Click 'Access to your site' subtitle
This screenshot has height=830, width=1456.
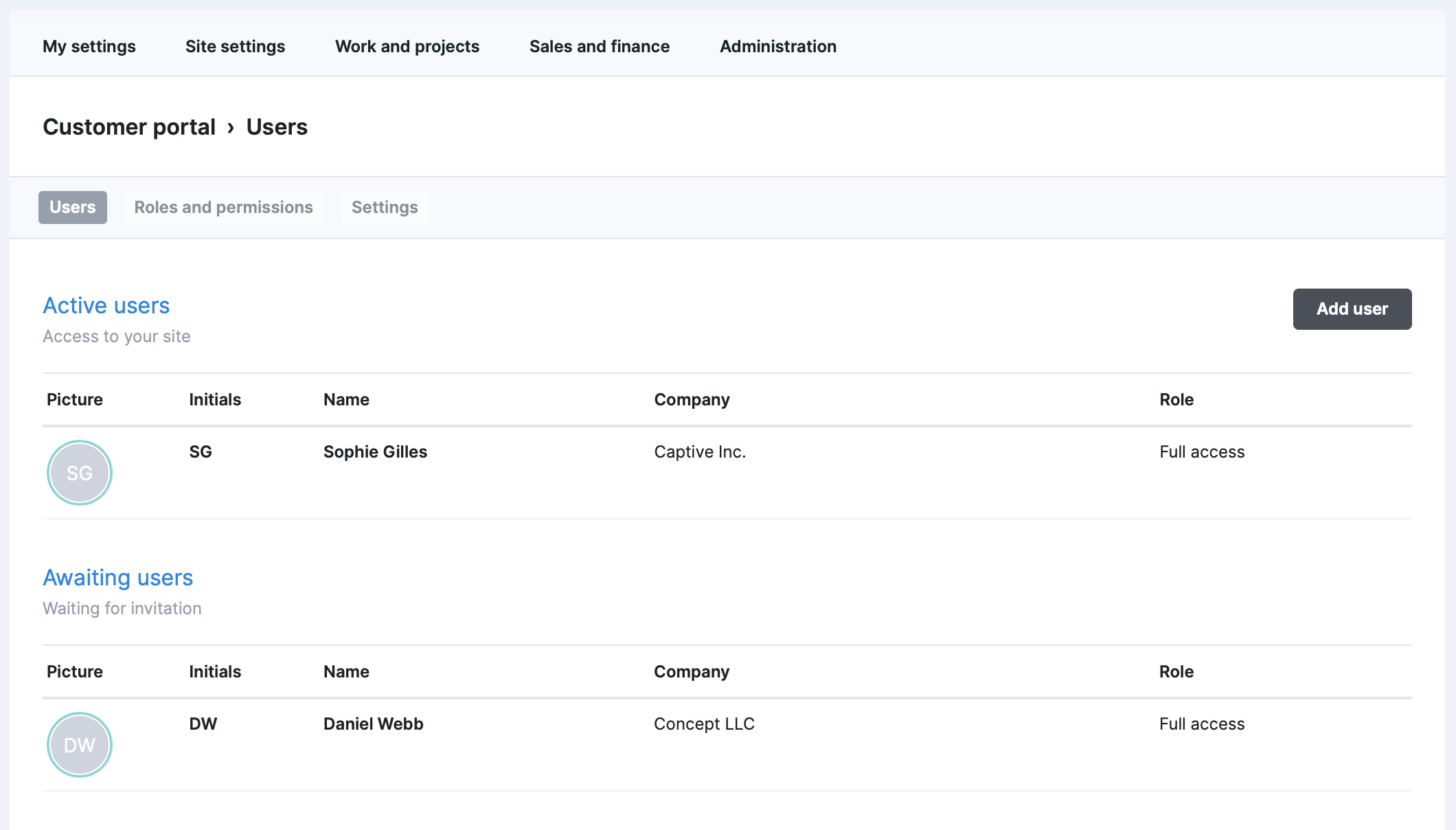pos(117,336)
